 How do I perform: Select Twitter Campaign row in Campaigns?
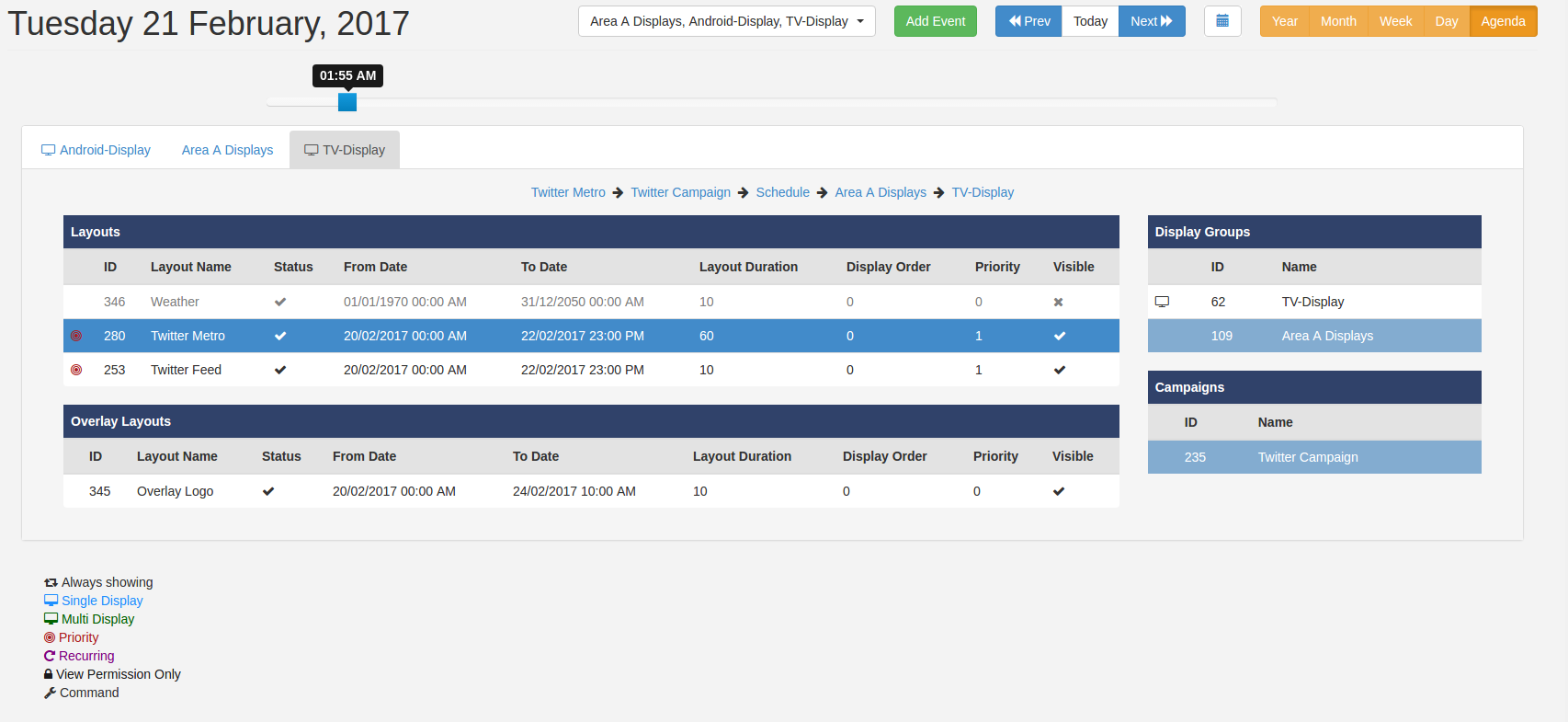pyautogui.click(x=1313, y=457)
